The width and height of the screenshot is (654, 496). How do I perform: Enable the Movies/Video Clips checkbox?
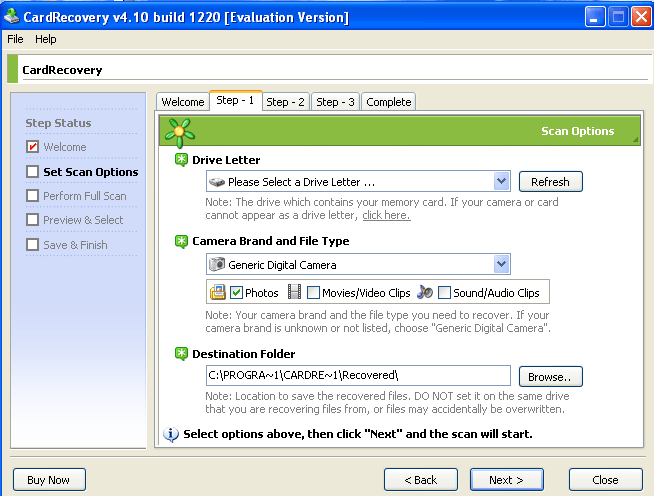(313, 292)
